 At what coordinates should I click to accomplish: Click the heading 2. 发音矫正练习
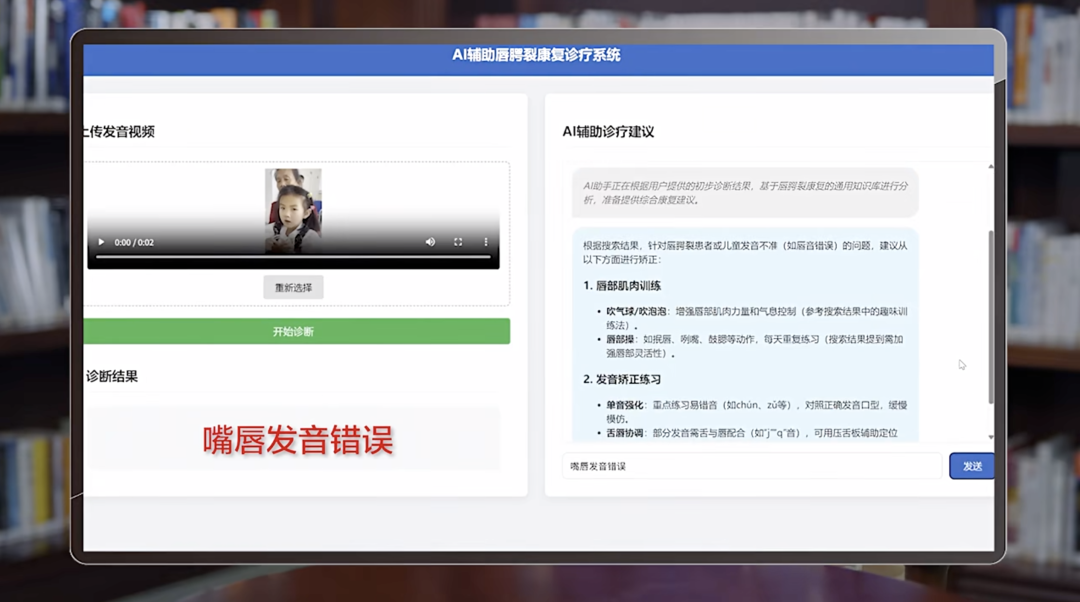[x=622, y=380]
